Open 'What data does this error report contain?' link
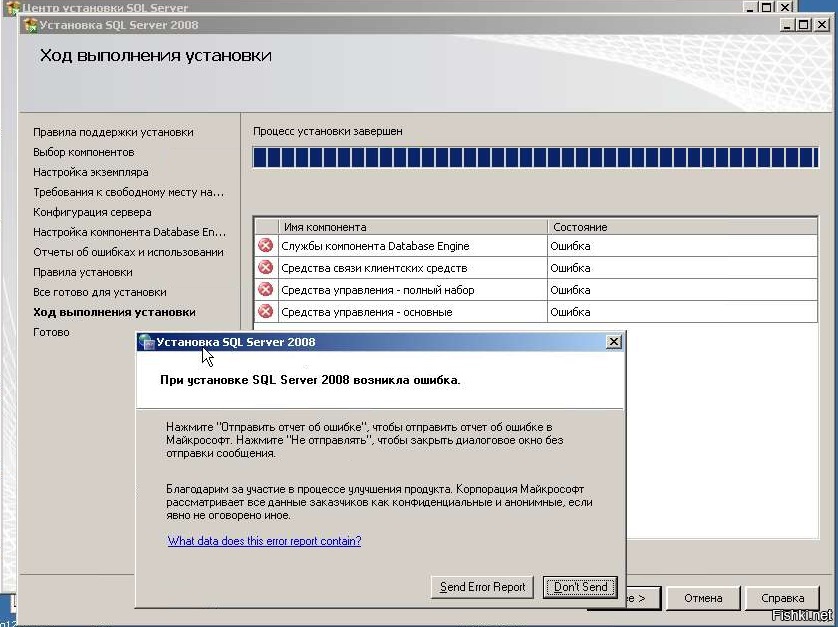The width and height of the screenshot is (838, 627). (x=265, y=540)
